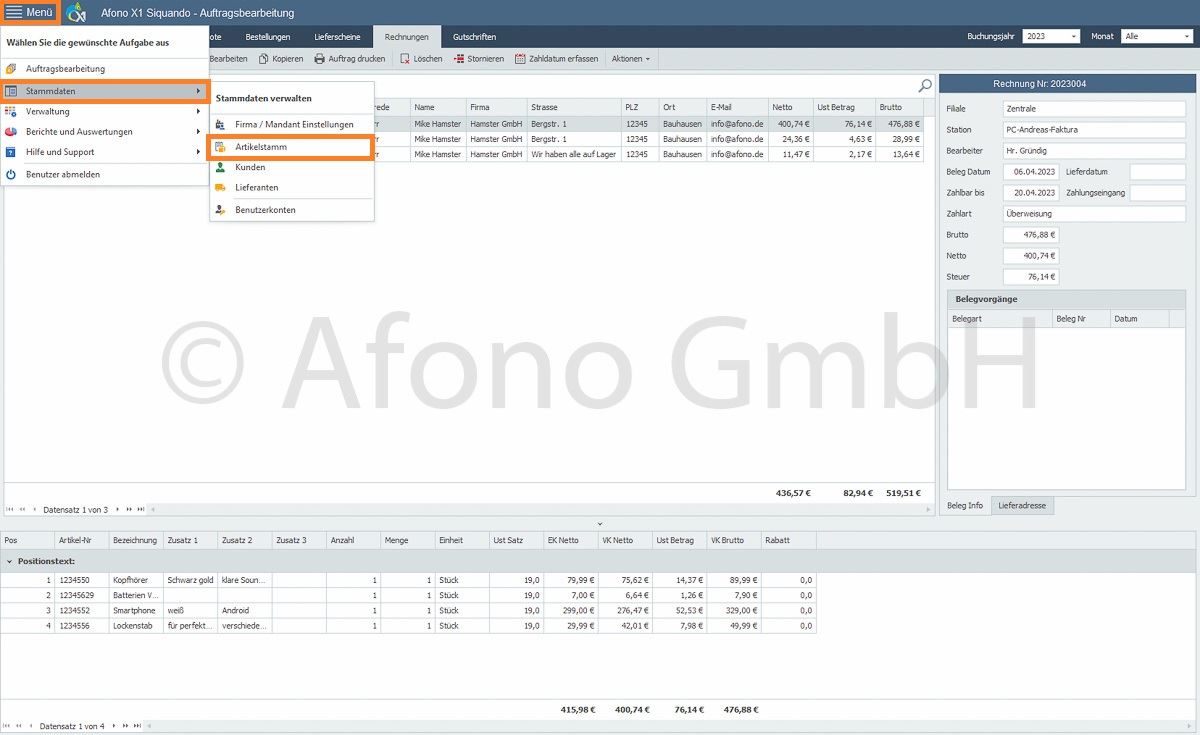Open the Aktionen dropdown
The height and width of the screenshot is (735, 1200).
631,59
